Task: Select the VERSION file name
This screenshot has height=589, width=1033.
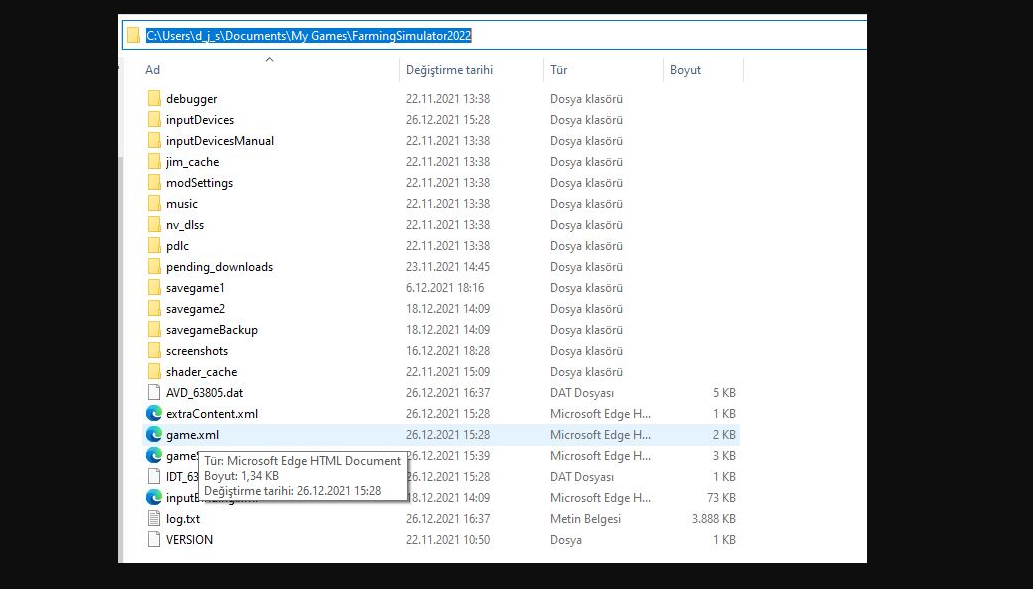Action: click(x=189, y=540)
